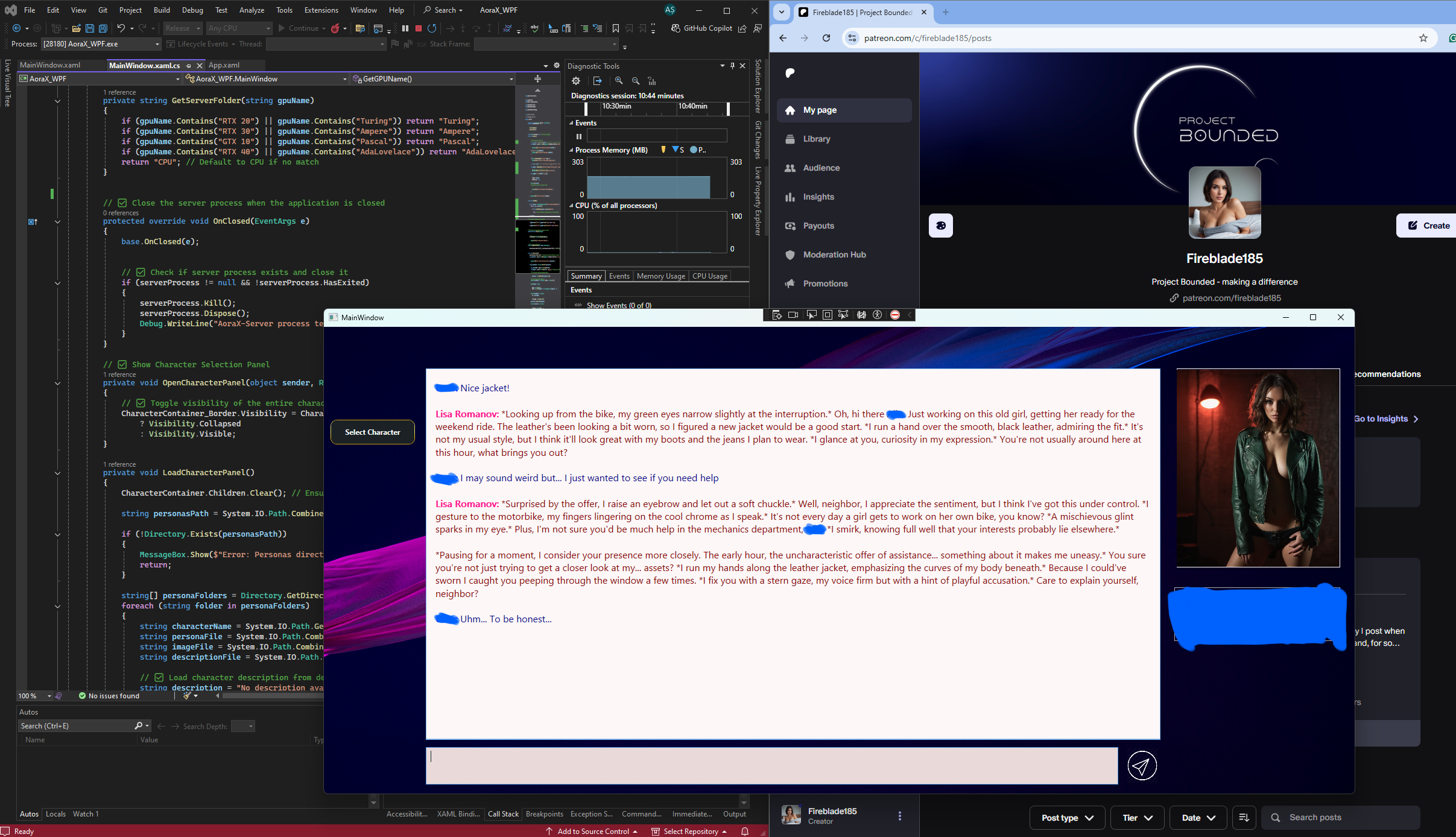Open the Analyze menu

click(x=252, y=10)
